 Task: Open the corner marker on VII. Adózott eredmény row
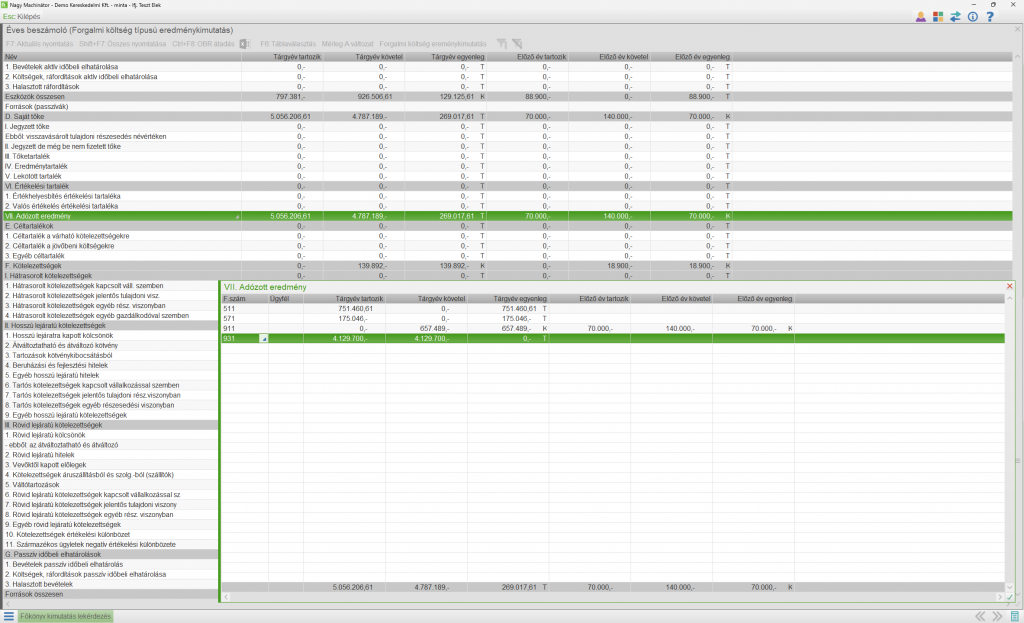pos(237,216)
